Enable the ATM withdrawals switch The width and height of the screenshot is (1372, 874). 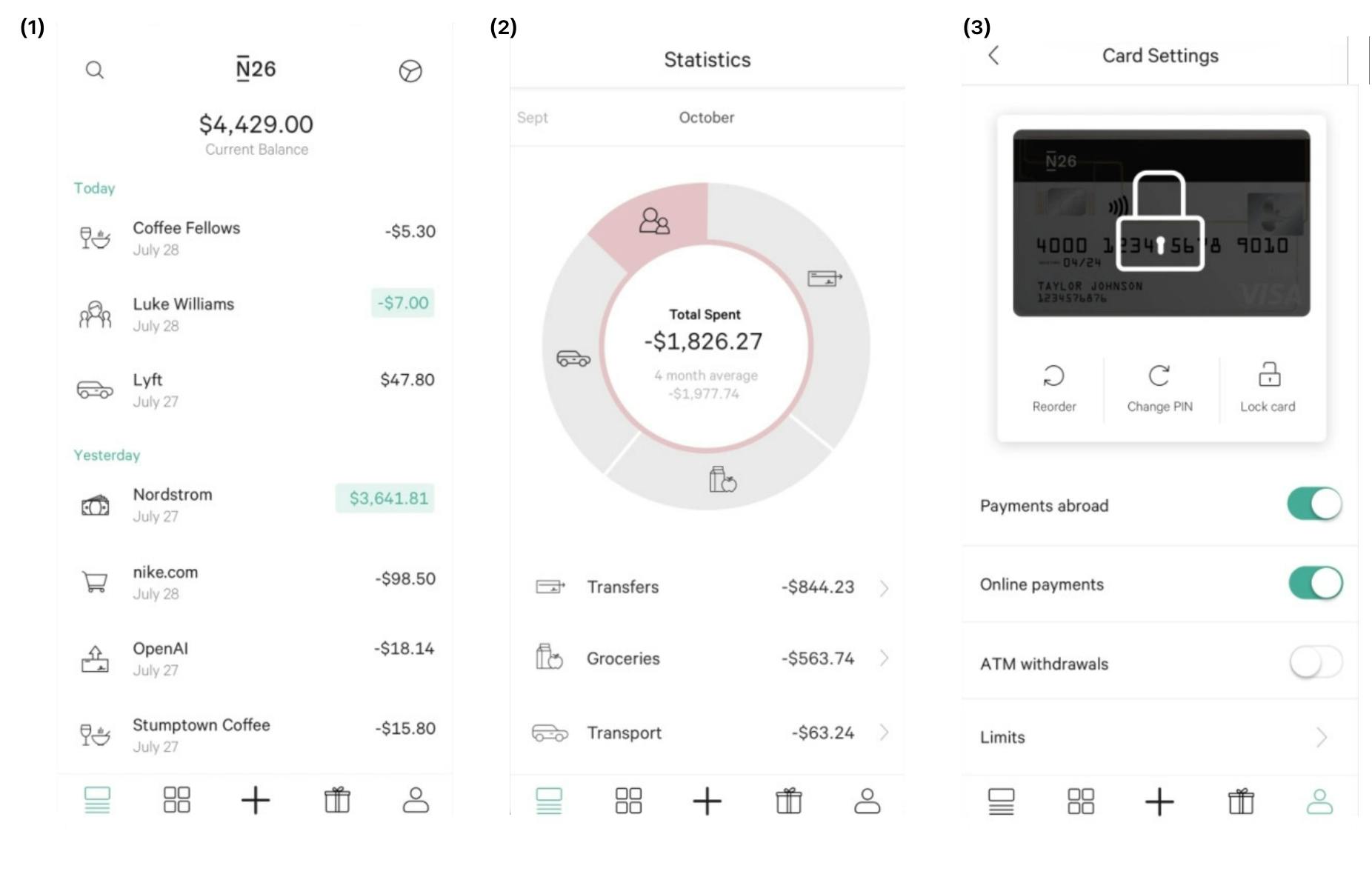[1315, 661]
